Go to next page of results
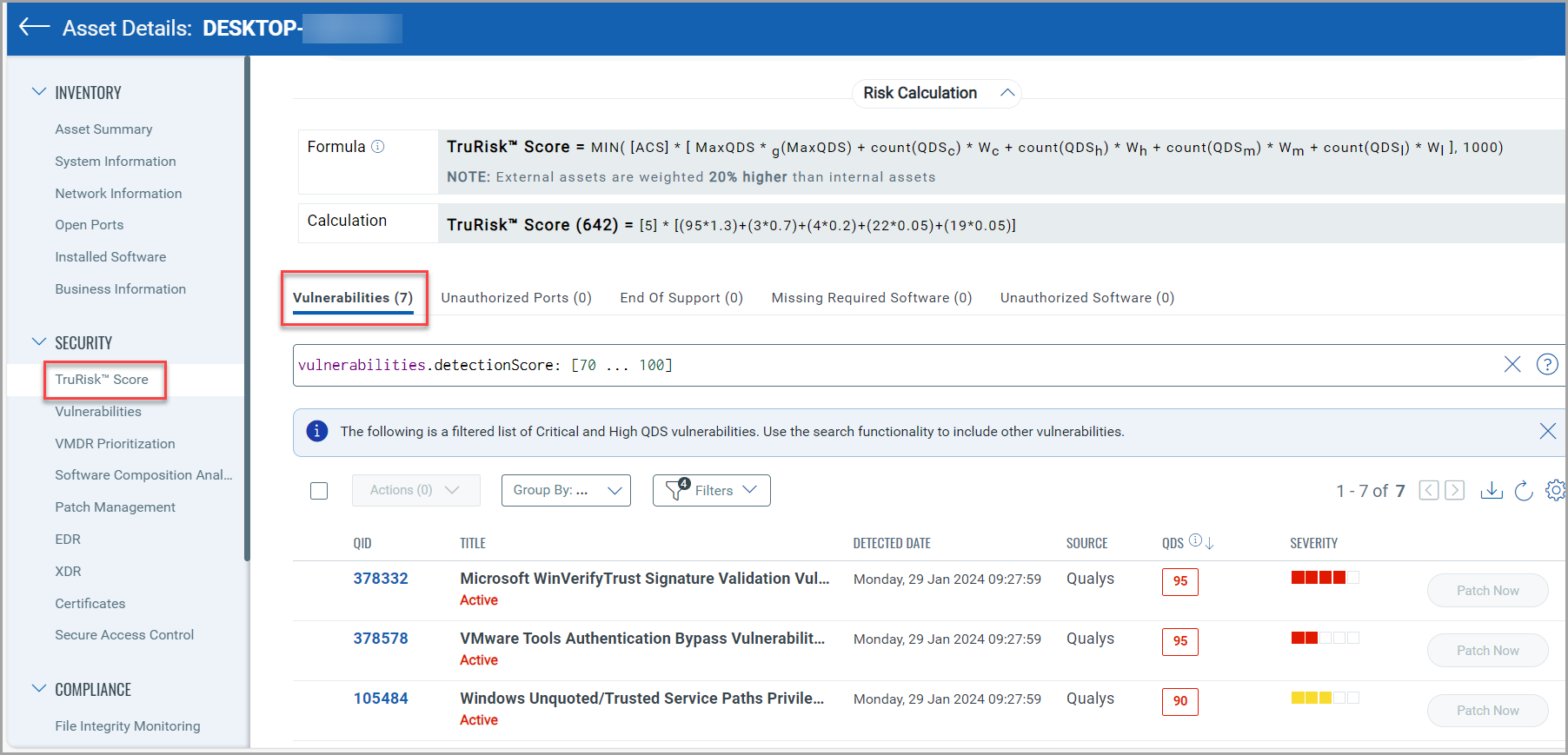This screenshot has height=755, width=1568. pos(1454,490)
